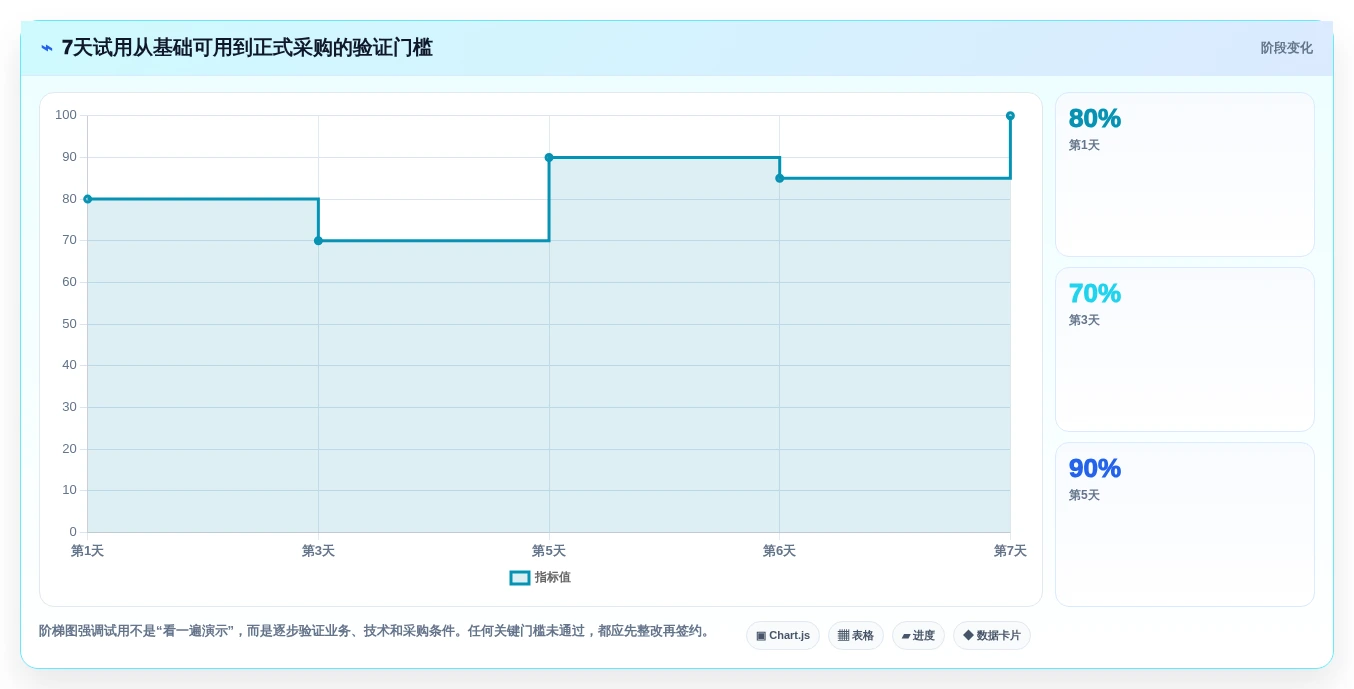Open the 90% 第5天 data card
This screenshot has height=689, width=1354.
1185,525
